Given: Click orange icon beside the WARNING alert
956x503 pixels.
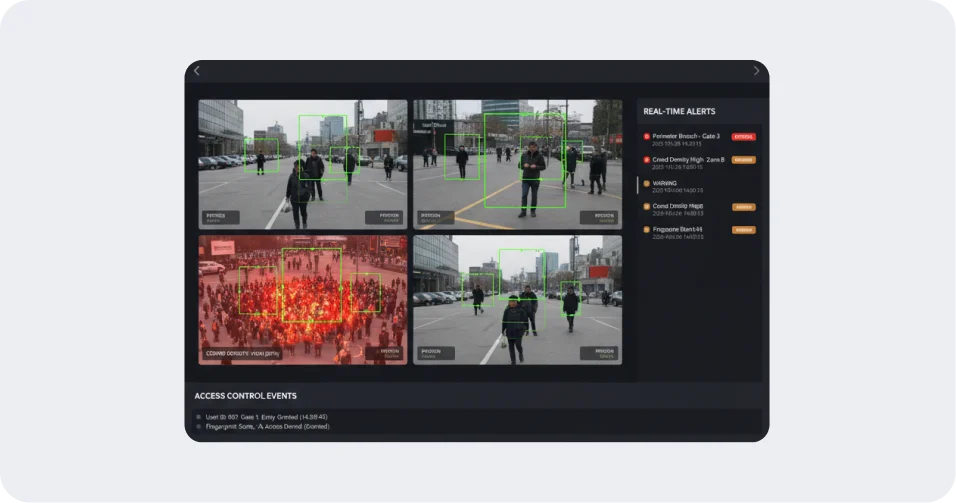Looking at the screenshot, I should point(646,184).
